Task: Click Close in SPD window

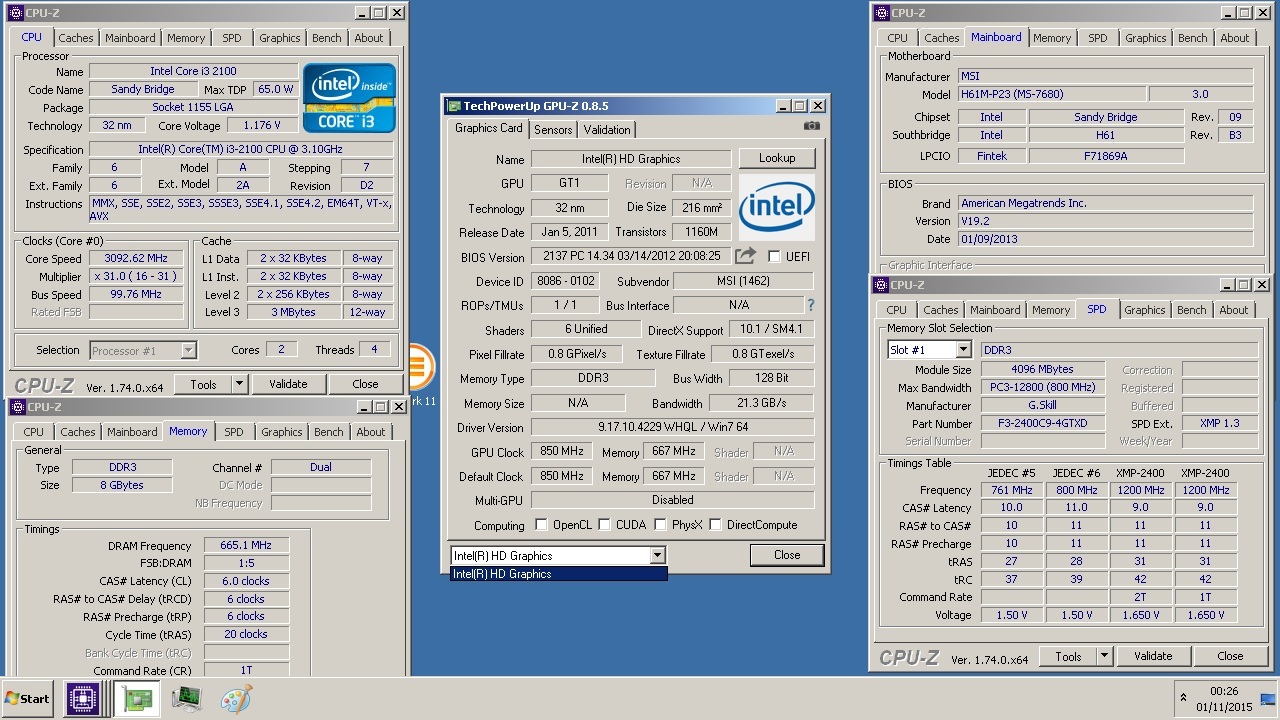Action: (1230, 656)
